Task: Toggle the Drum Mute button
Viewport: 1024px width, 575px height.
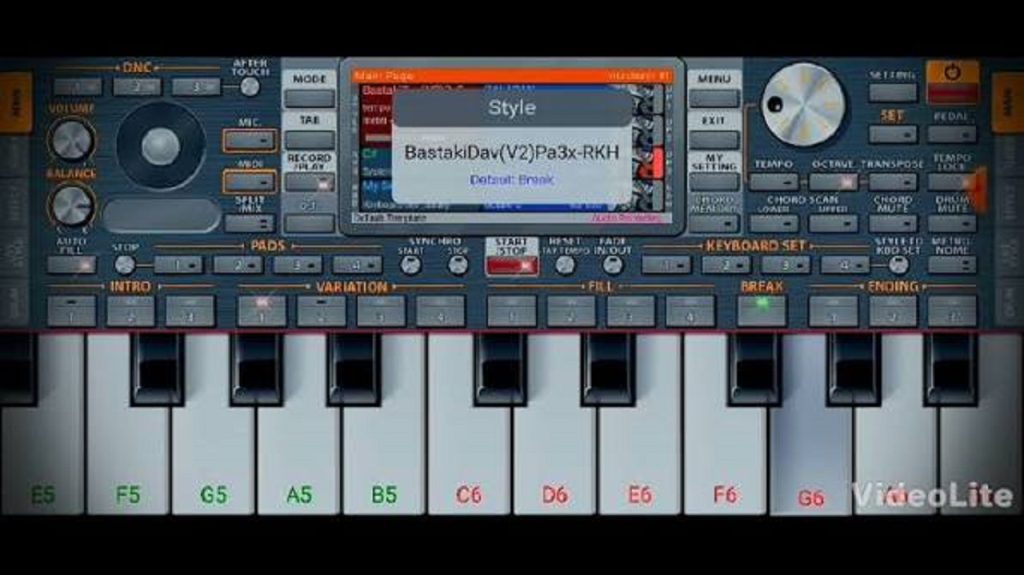Action: tap(952, 223)
